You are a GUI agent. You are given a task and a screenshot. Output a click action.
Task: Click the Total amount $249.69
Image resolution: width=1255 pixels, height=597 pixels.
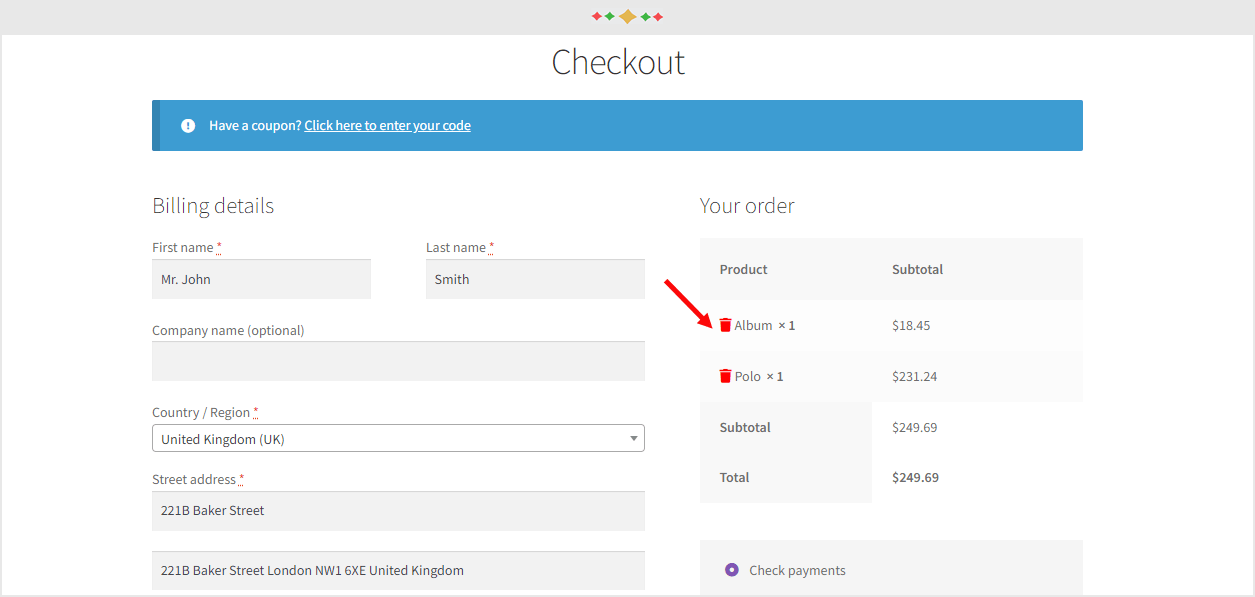point(915,477)
